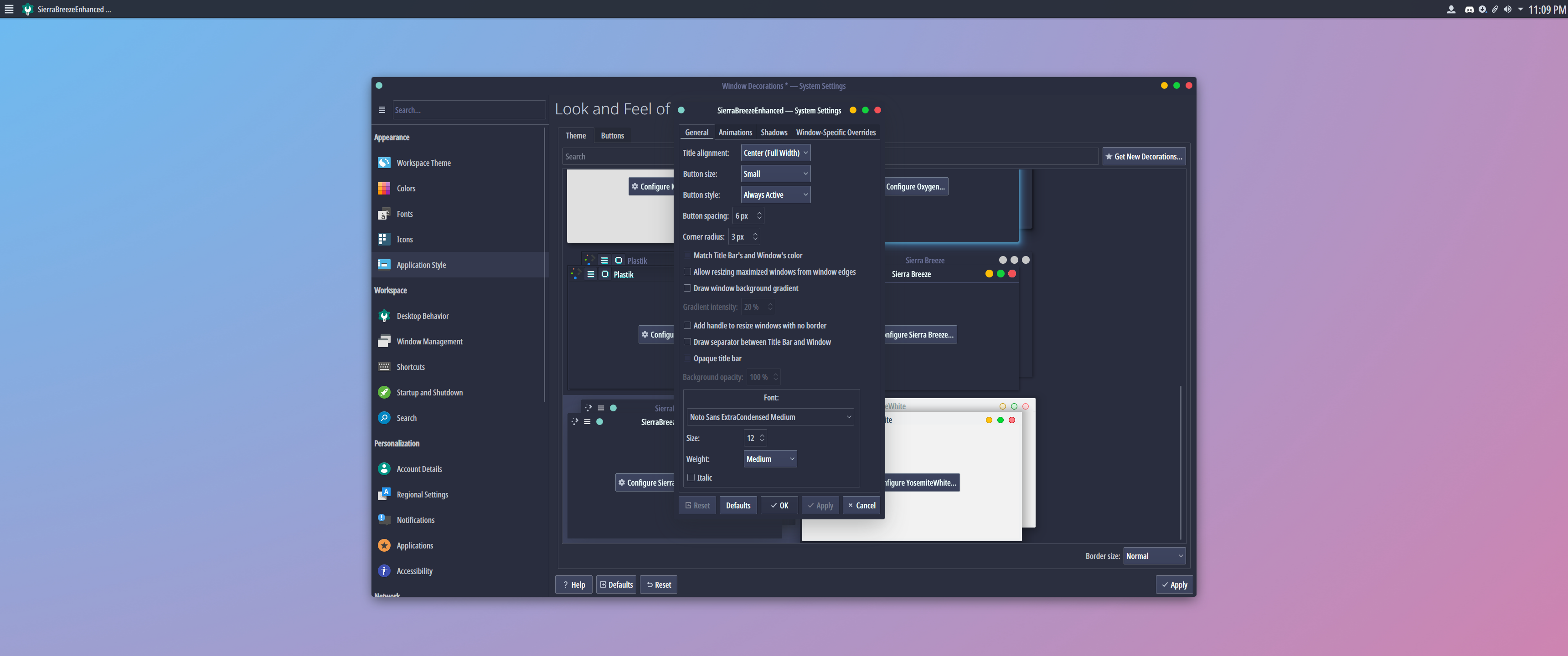Open the Workspace Theme icon in sidebar
This screenshot has width=1568, height=656.
tap(384, 163)
